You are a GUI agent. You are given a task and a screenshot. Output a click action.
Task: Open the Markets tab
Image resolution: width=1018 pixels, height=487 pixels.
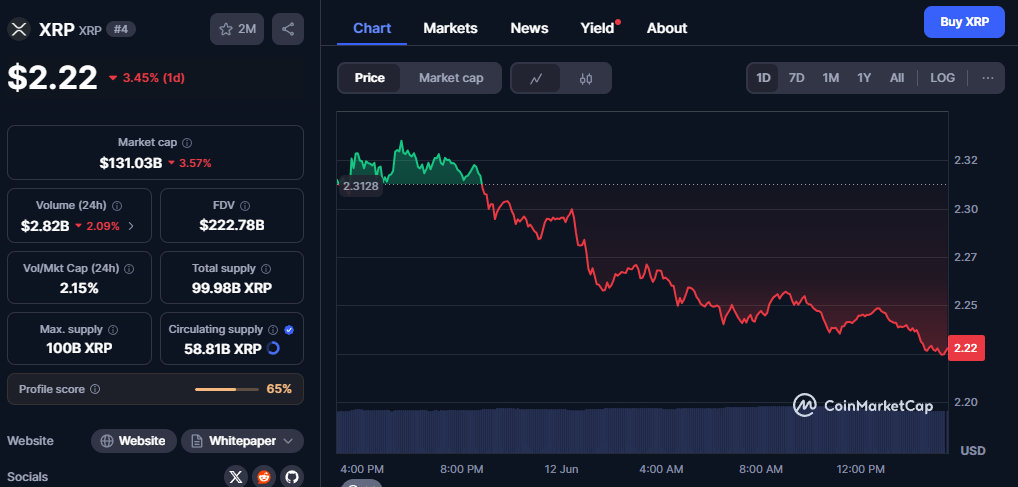click(451, 28)
